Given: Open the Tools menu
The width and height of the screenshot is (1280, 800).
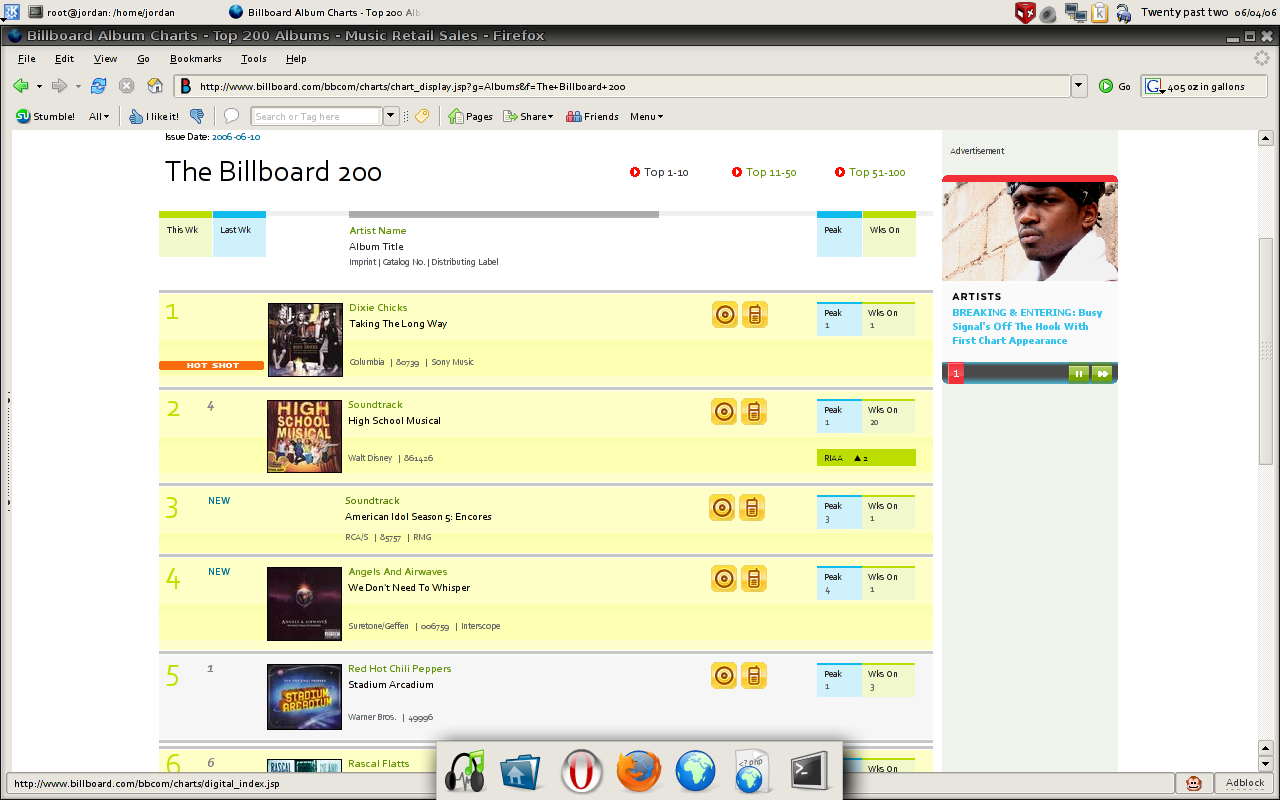Looking at the screenshot, I should pos(254,59).
